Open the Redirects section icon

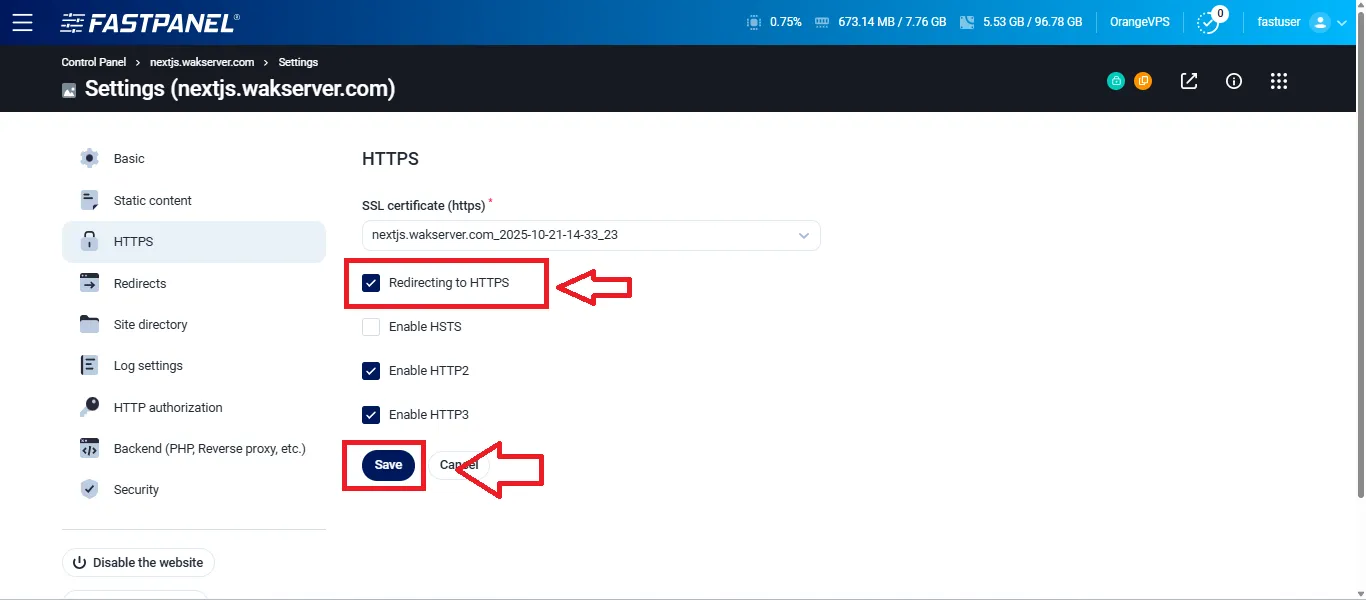(88, 283)
